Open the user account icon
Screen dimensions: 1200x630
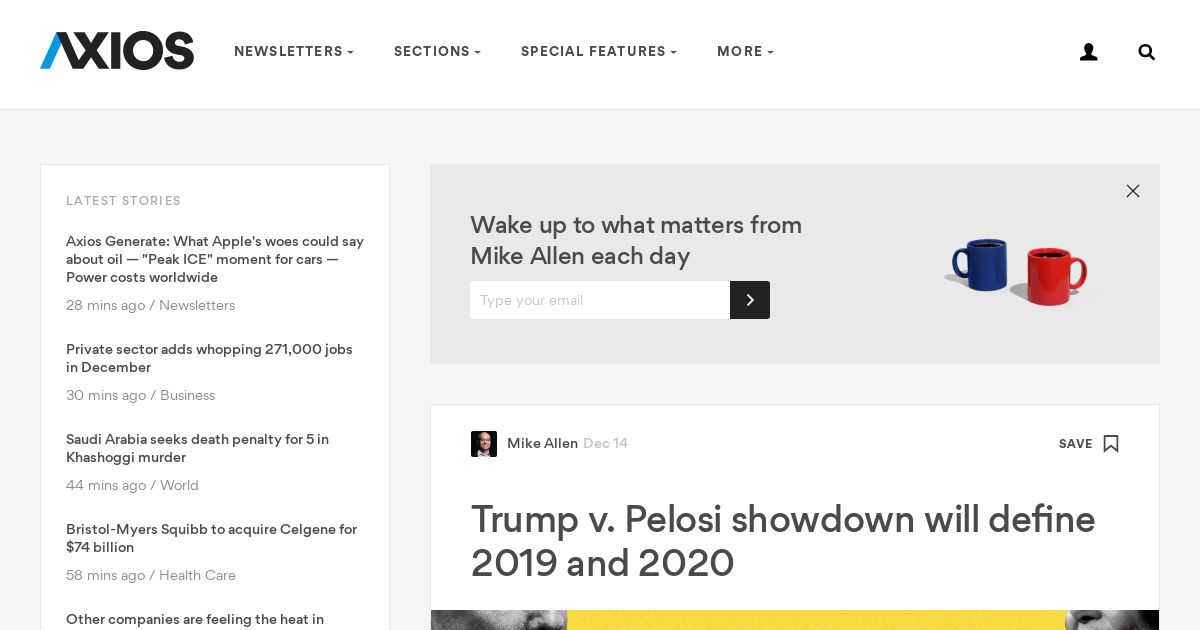click(1089, 52)
